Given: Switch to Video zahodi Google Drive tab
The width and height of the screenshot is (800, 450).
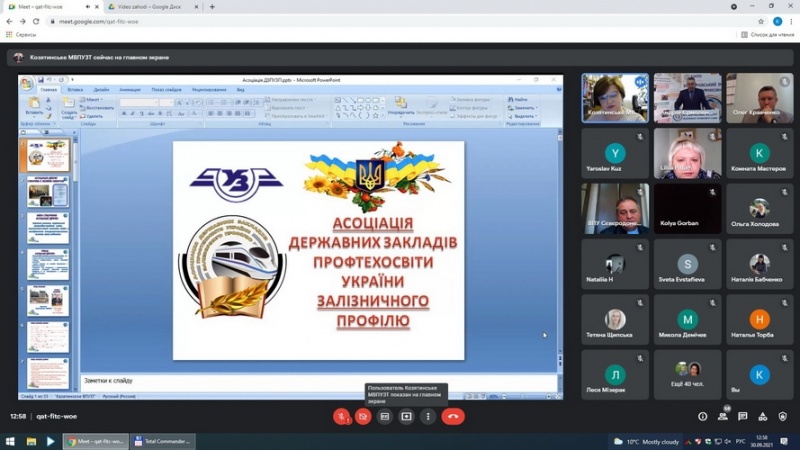Looking at the screenshot, I should [148, 7].
